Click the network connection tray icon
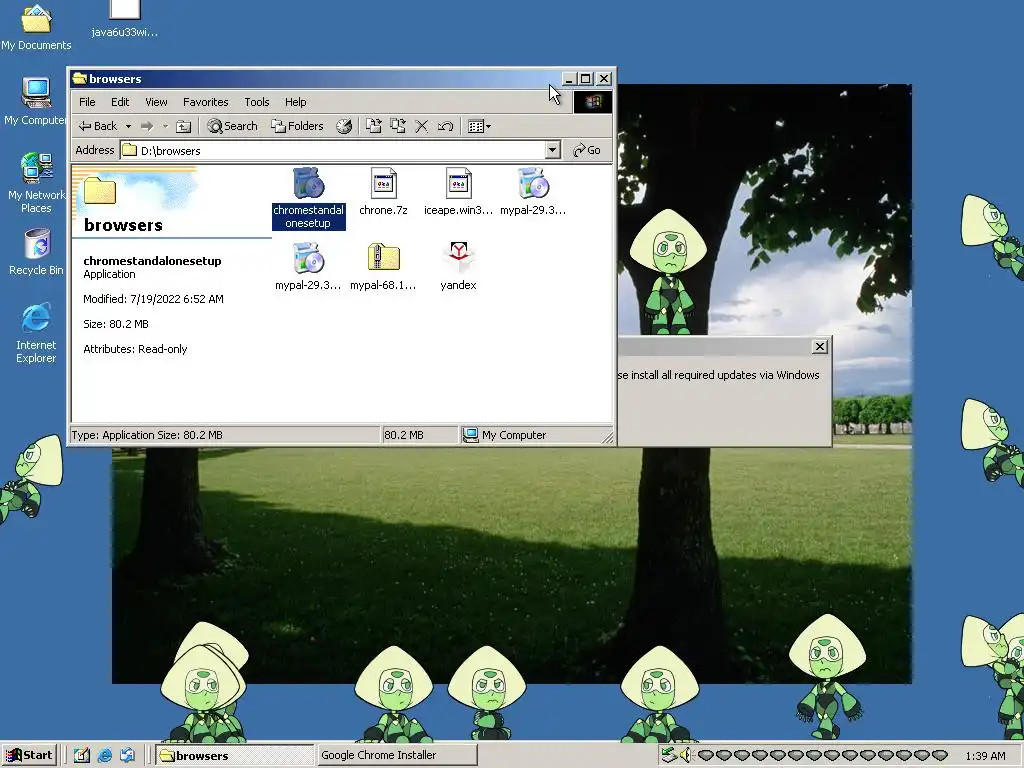This screenshot has height=768, width=1024. tap(668, 756)
